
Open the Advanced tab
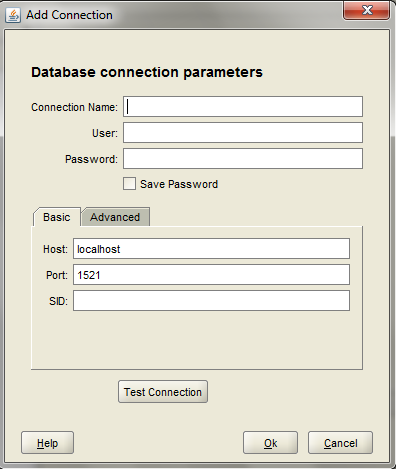tap(115, 217)
